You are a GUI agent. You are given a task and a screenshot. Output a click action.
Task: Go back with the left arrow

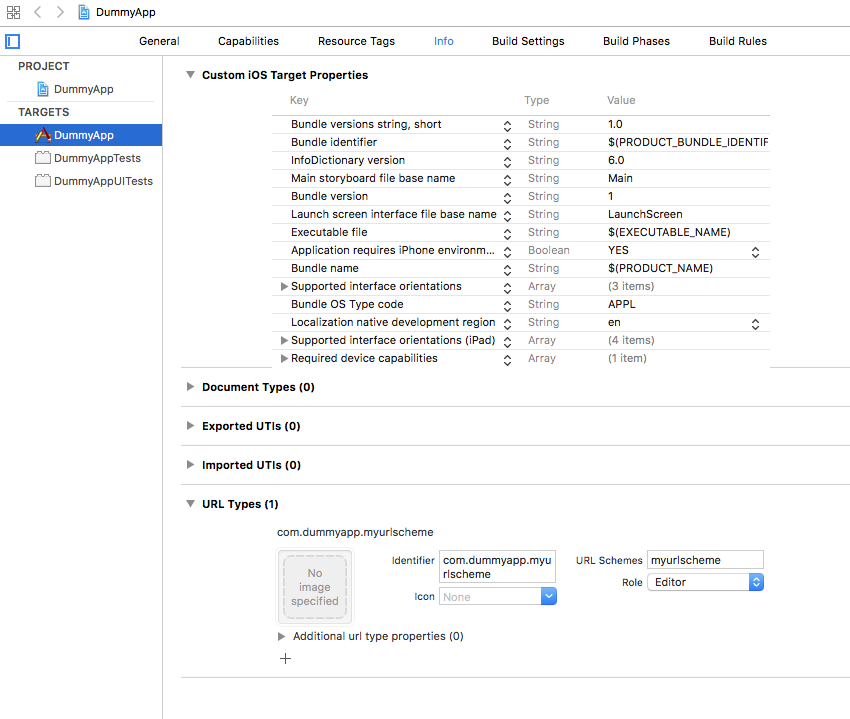[37, 12]
